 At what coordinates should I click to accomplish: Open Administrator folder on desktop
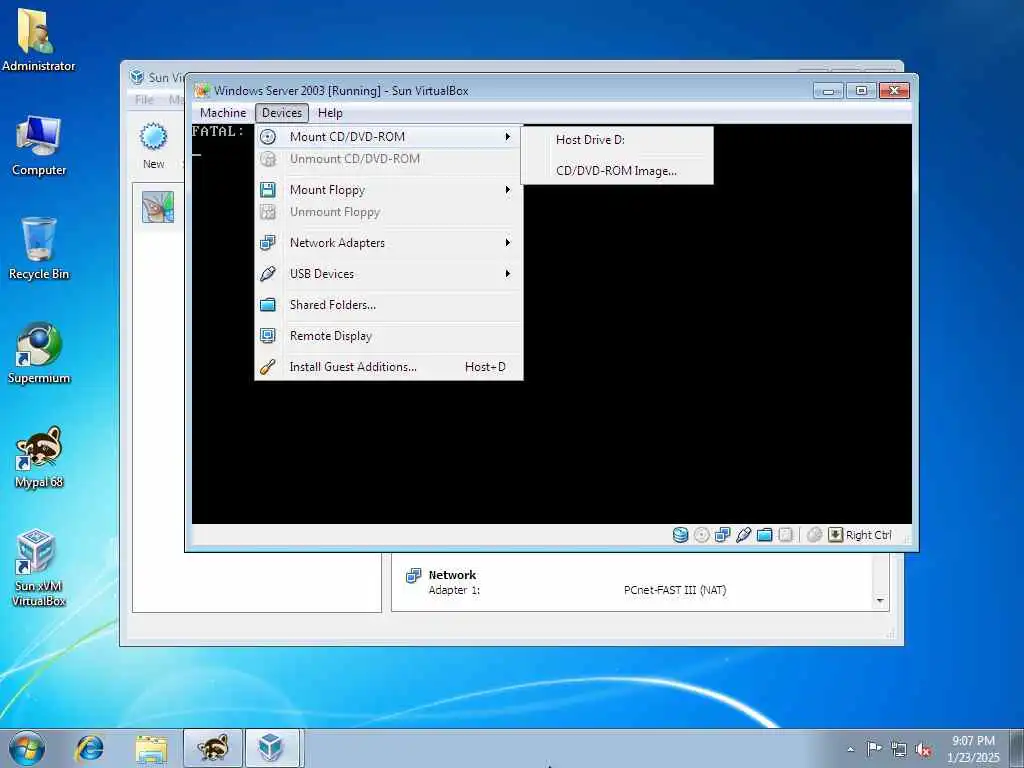tap(39, 40)
